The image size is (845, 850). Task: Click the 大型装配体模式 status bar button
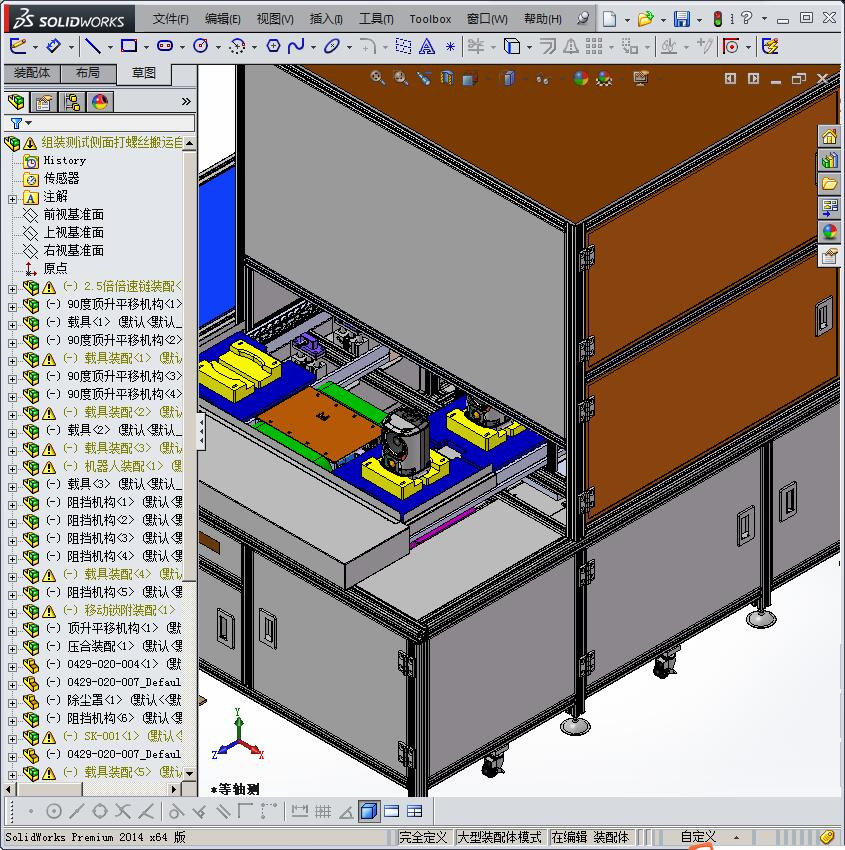coord(499,837)
